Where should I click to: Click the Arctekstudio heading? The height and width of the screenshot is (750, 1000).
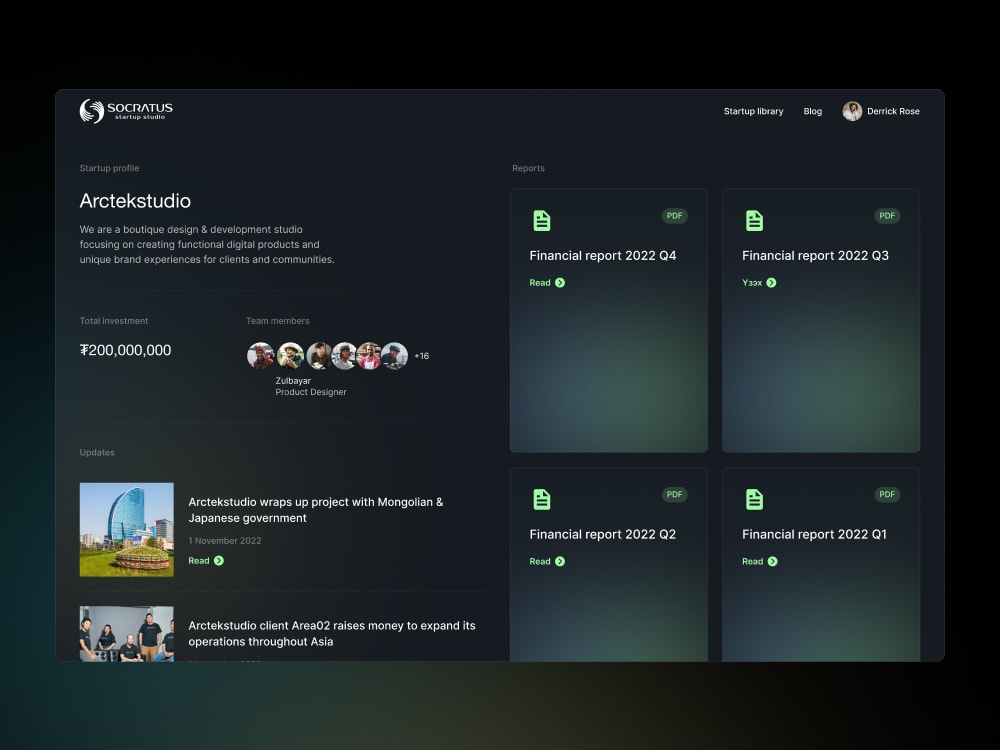(x=135, y=201)
